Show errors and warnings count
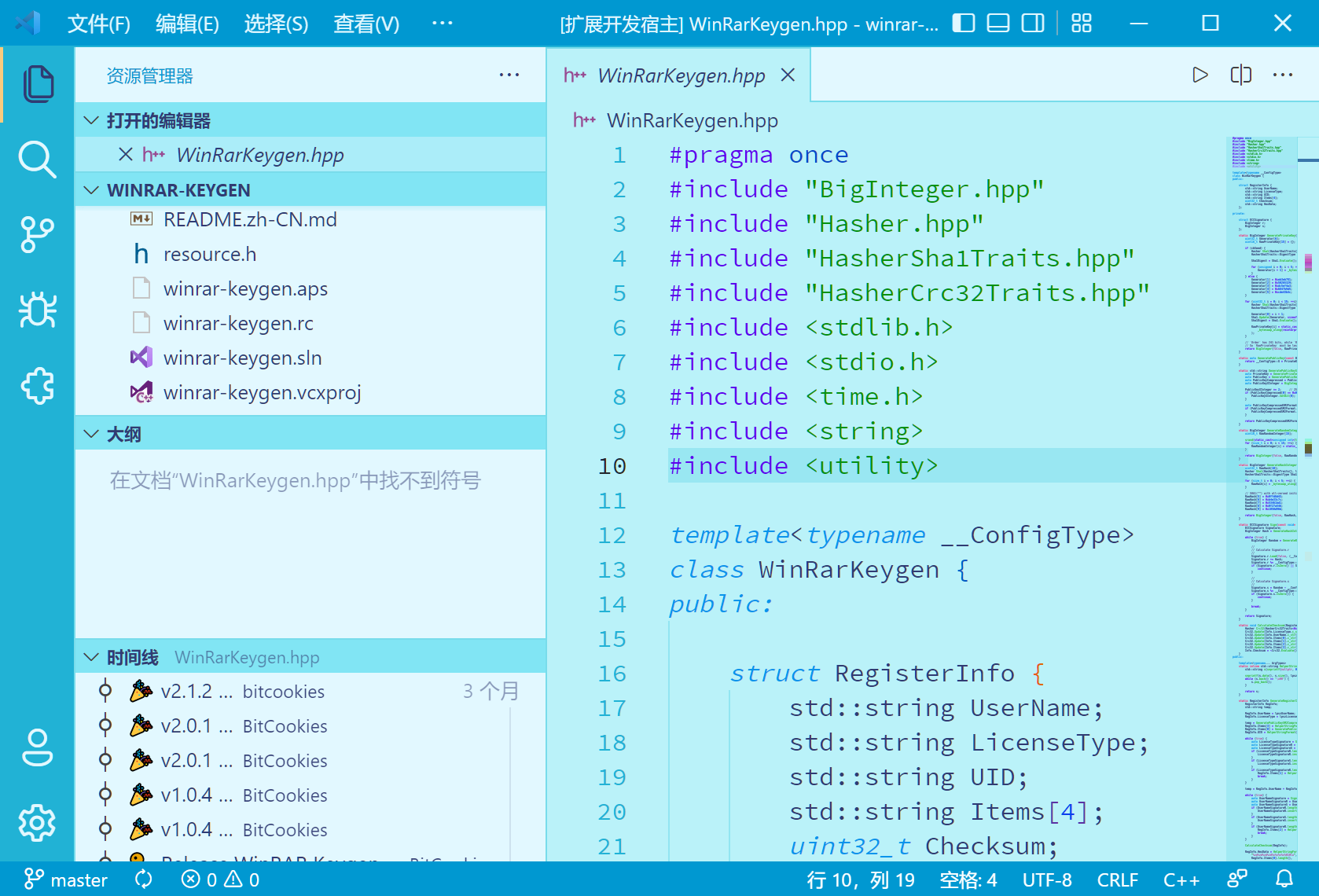 coord(220,879)
